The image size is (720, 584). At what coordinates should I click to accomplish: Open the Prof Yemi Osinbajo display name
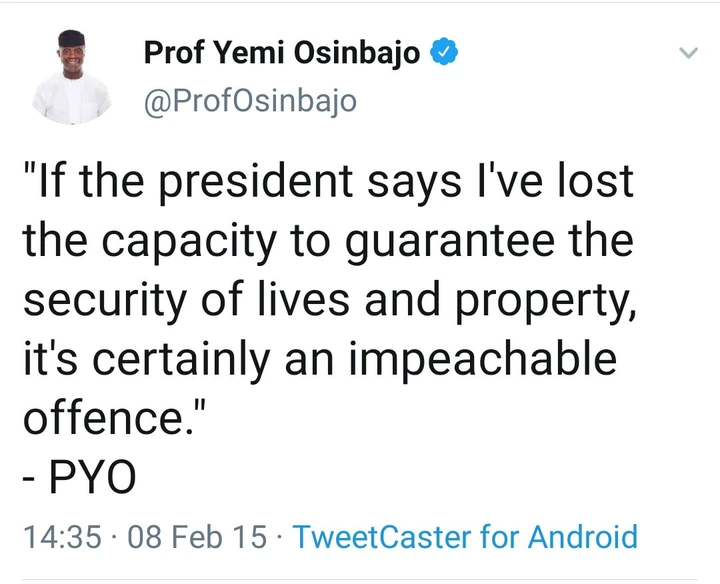click(283, 54)
